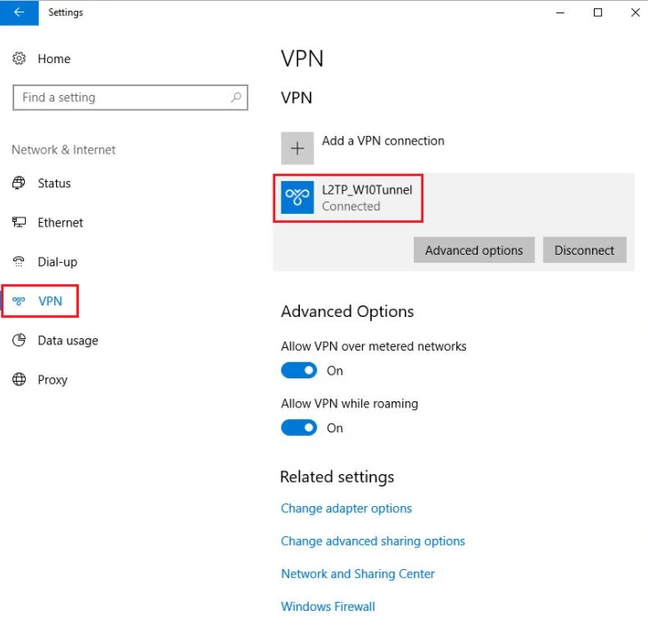Click the back arrow in title bar
648x633 pixels.
(x=19, y=12)
